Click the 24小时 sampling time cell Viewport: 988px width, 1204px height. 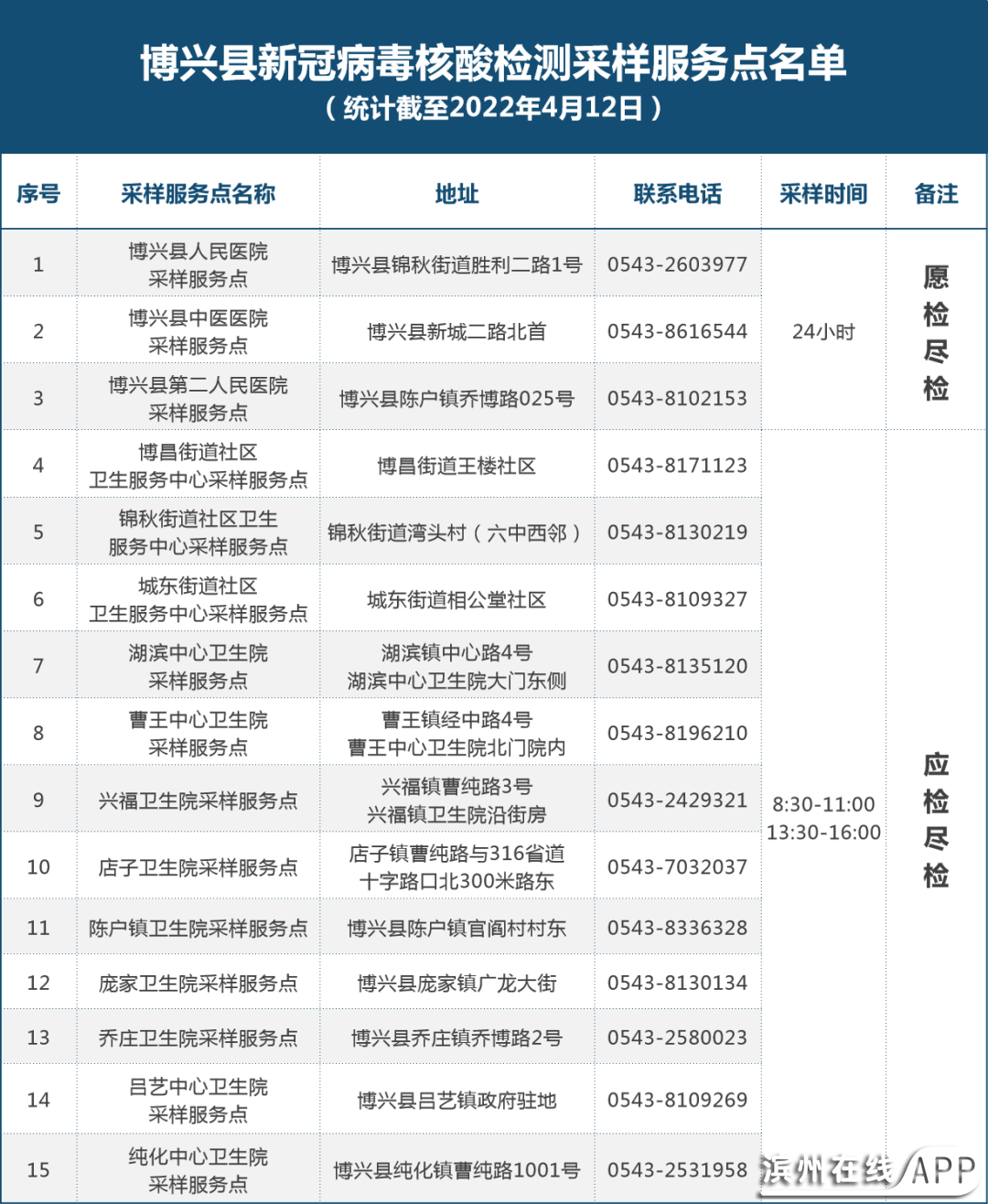coord(822,331)
